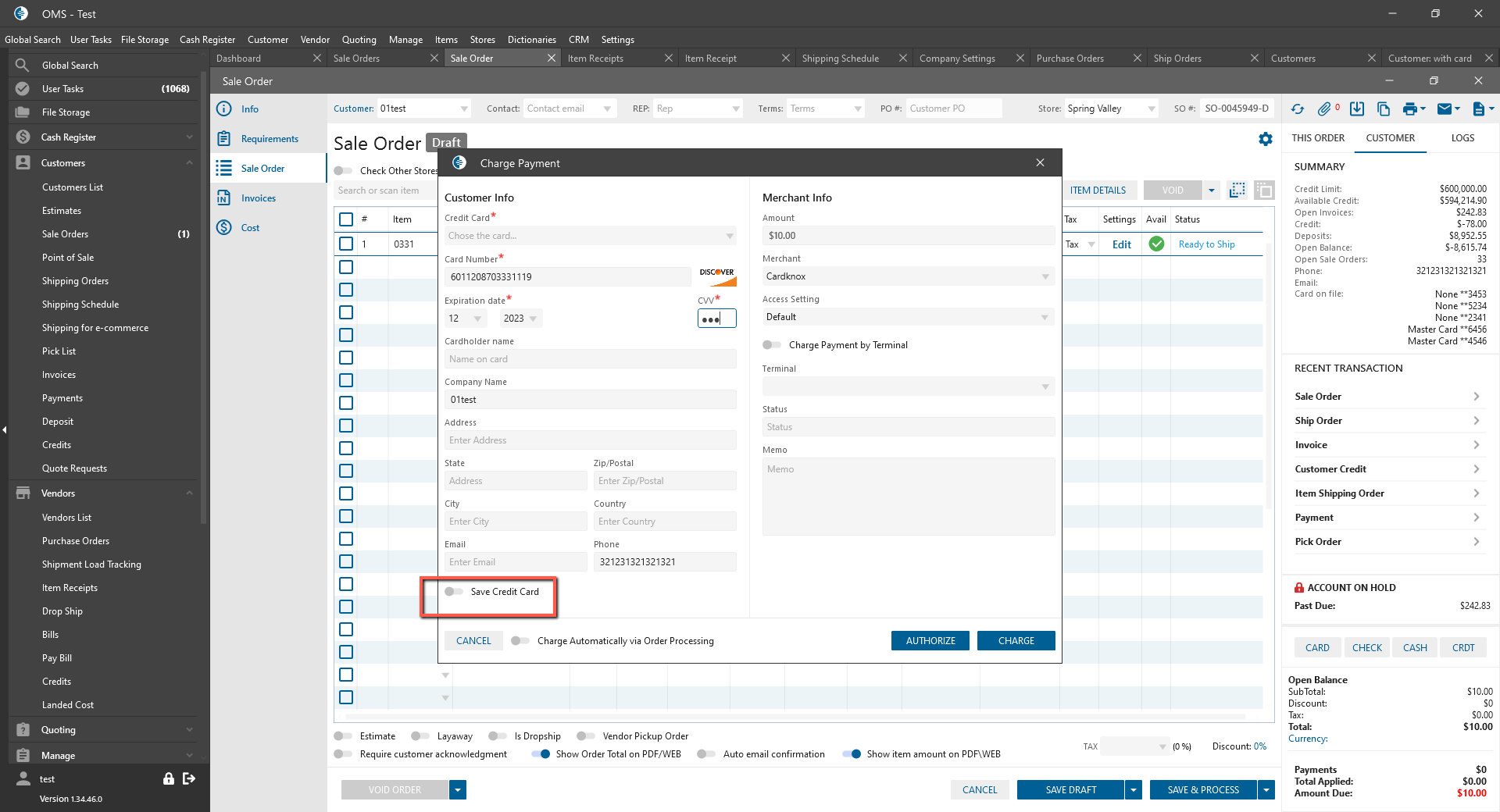Toggle Charge Payment by Terminal
The image size is (1500, 812).
tap(772, 345)
